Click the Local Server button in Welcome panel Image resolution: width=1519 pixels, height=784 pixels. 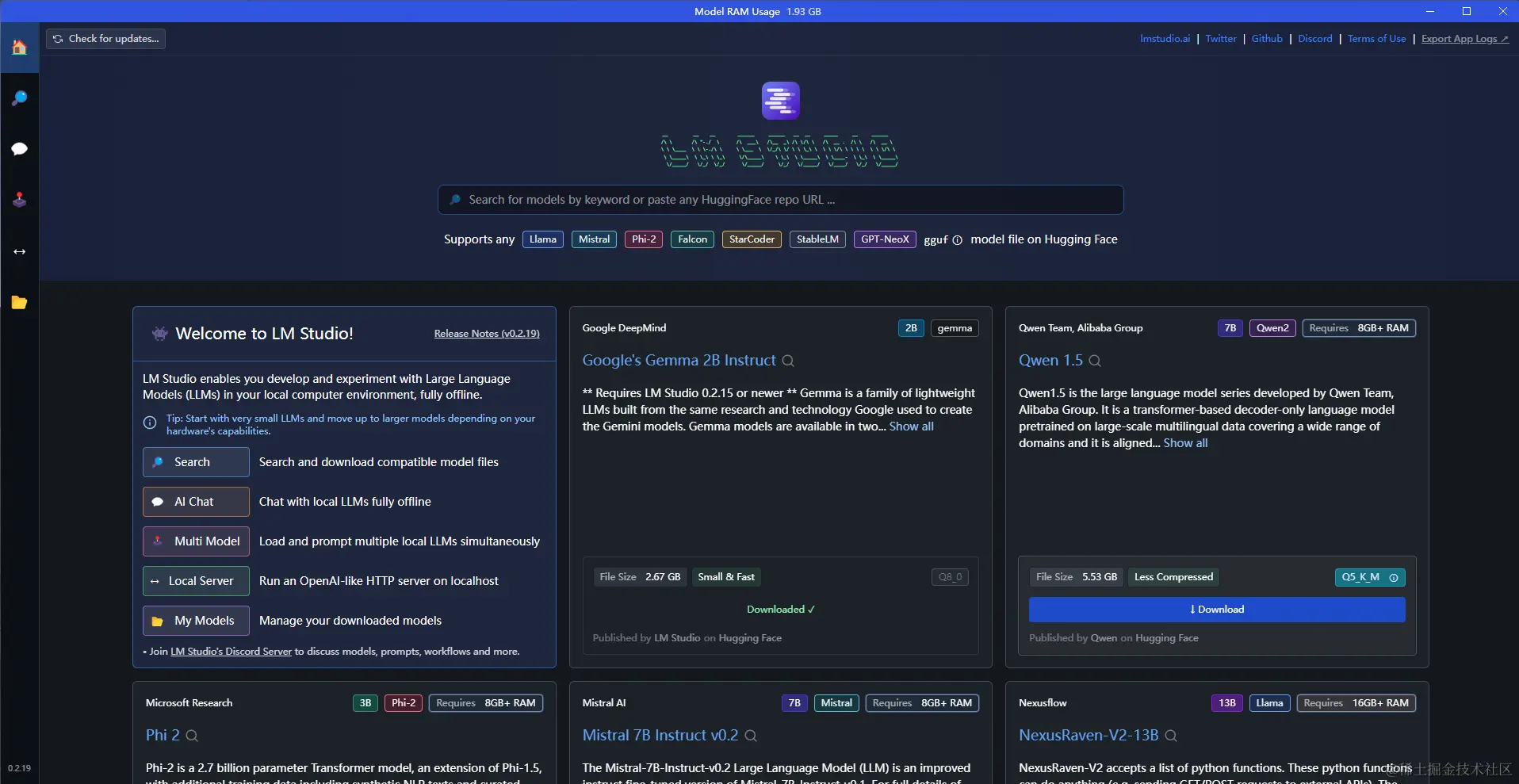coord(196,581)
